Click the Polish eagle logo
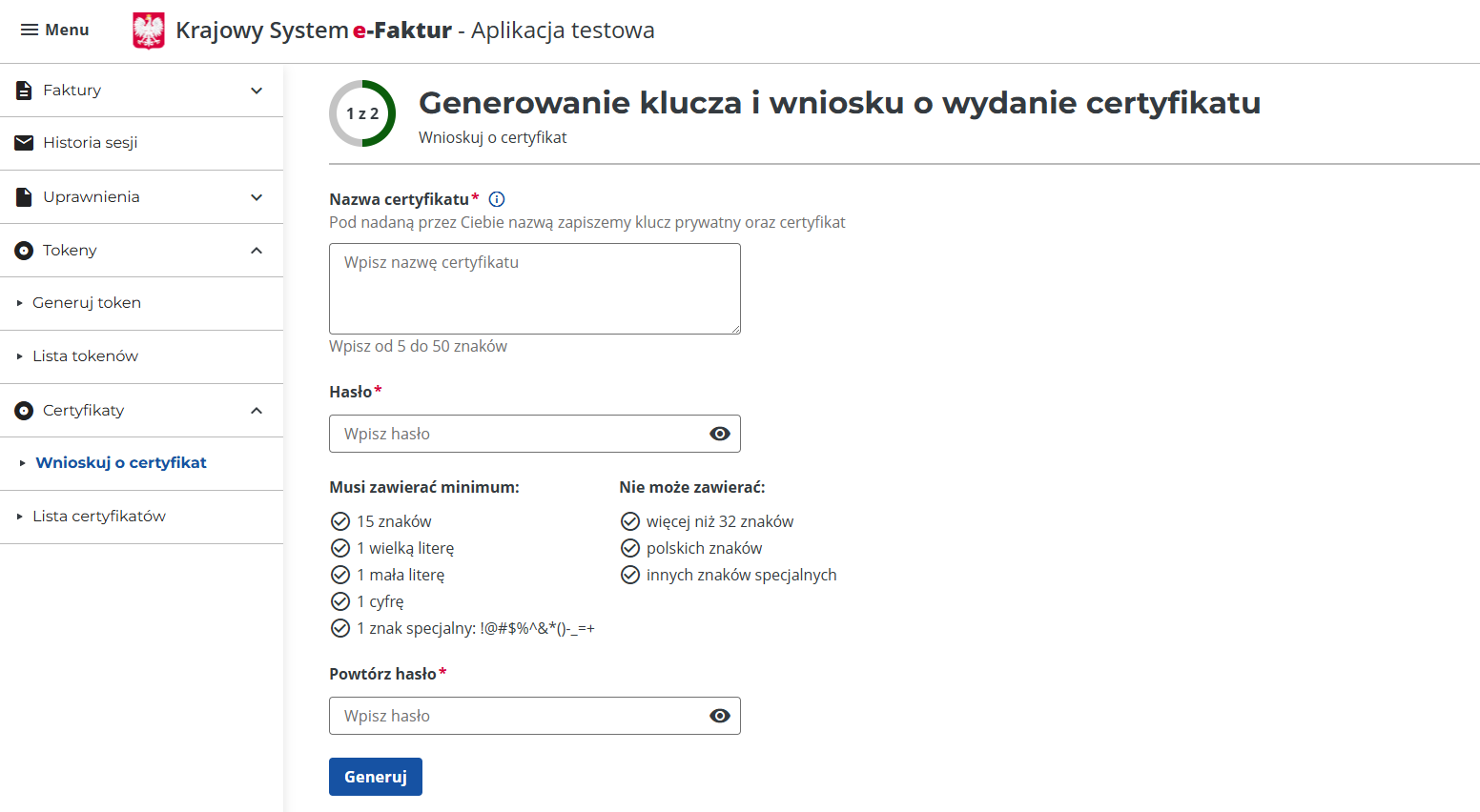The height and width of the screenshot is (812, 1480). pos(148,30)
